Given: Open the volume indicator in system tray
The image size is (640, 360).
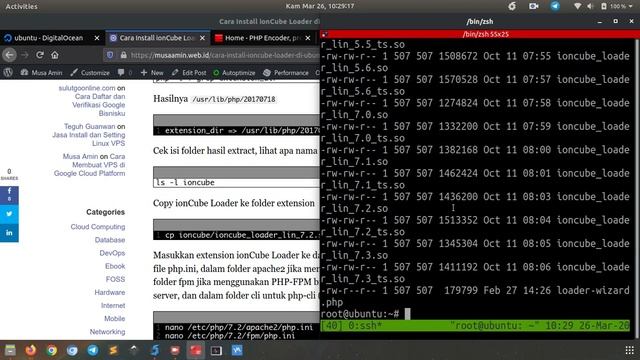Looking at the screenshot, I should [x=590, y=6].
